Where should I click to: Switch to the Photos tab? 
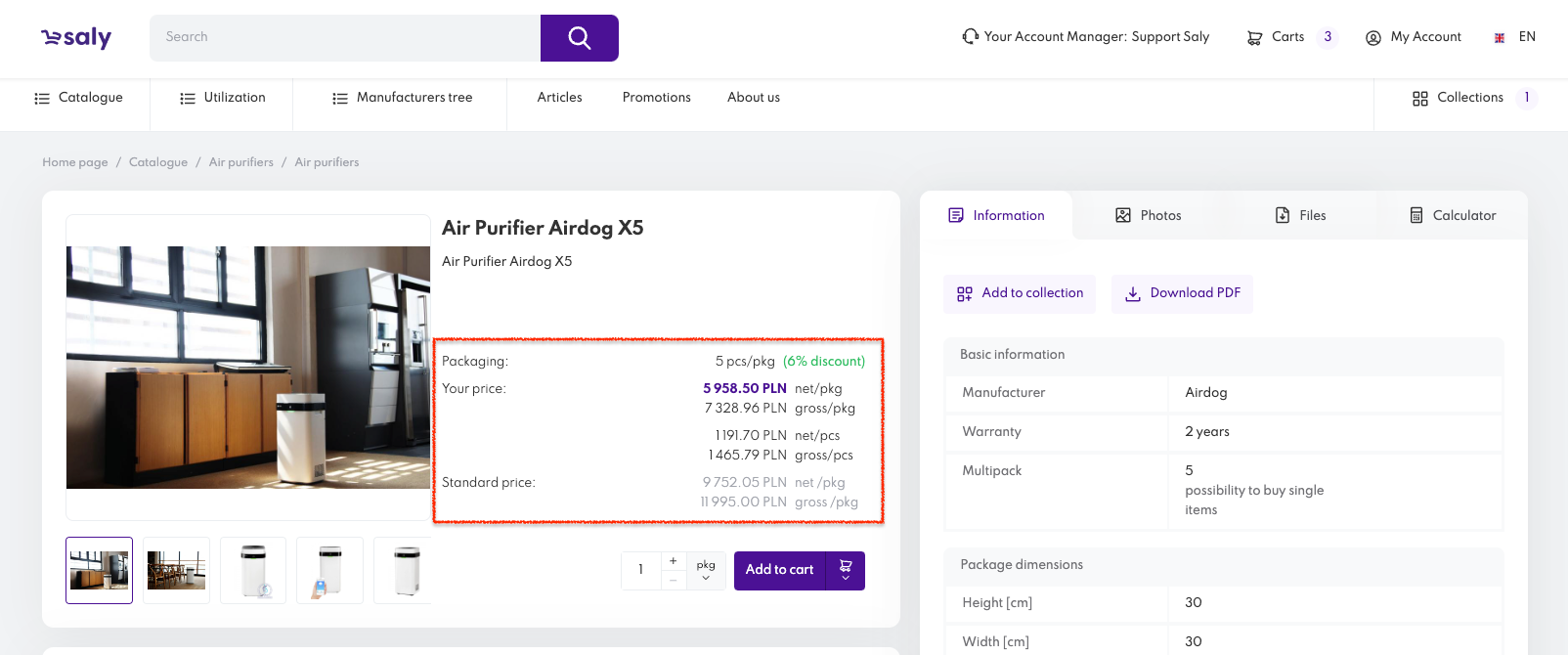pos(1149,215)
